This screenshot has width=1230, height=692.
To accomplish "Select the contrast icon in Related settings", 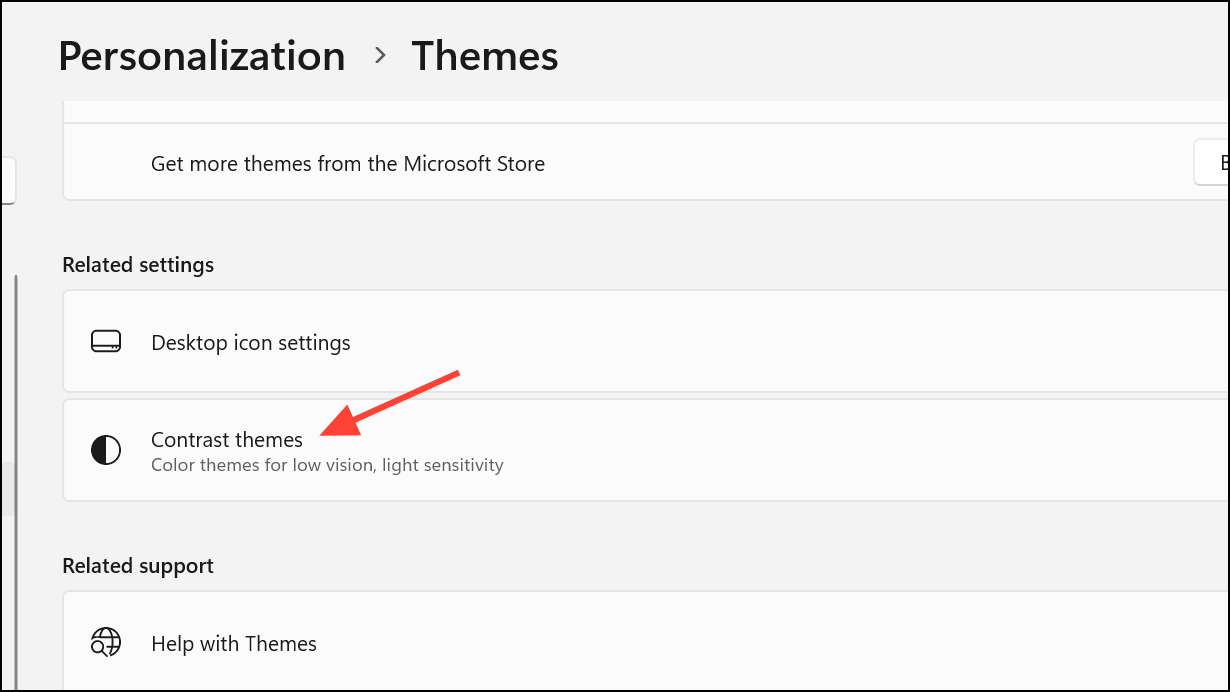I will (x=105, y=450).
